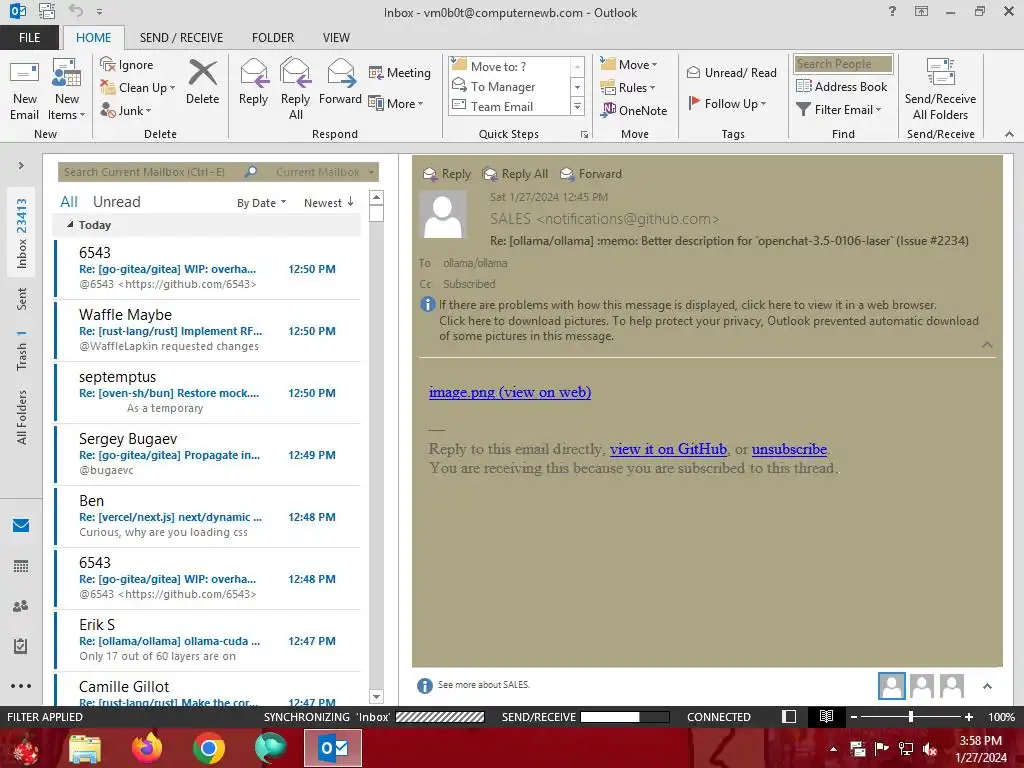1024x768 pixels.
Task: Open the Follow Up dropdown
Action: (x=726, y=103)
